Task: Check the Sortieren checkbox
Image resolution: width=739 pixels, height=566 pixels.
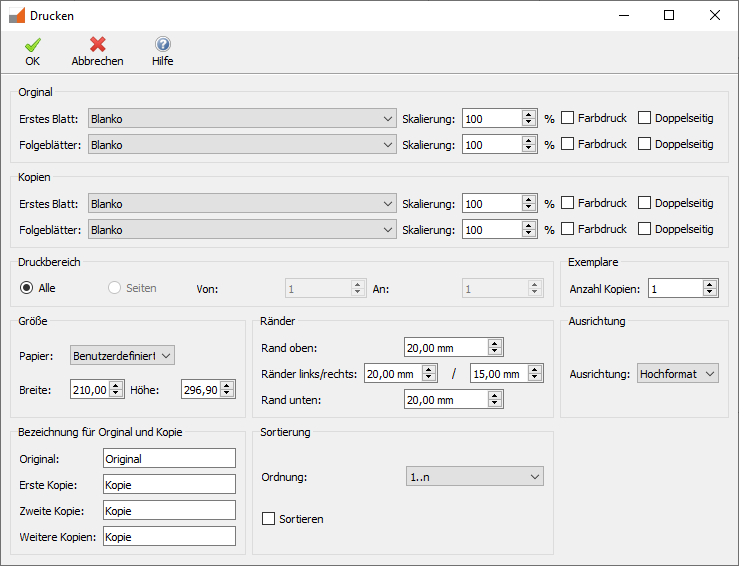Action: click(x=268, y=519)
